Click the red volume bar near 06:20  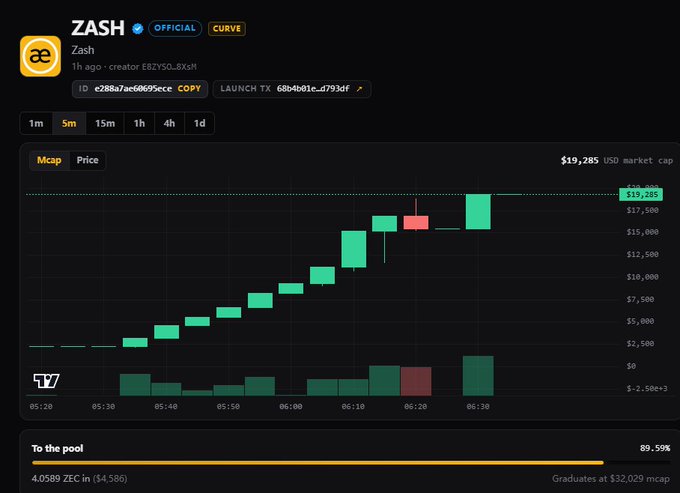(416, 381)
